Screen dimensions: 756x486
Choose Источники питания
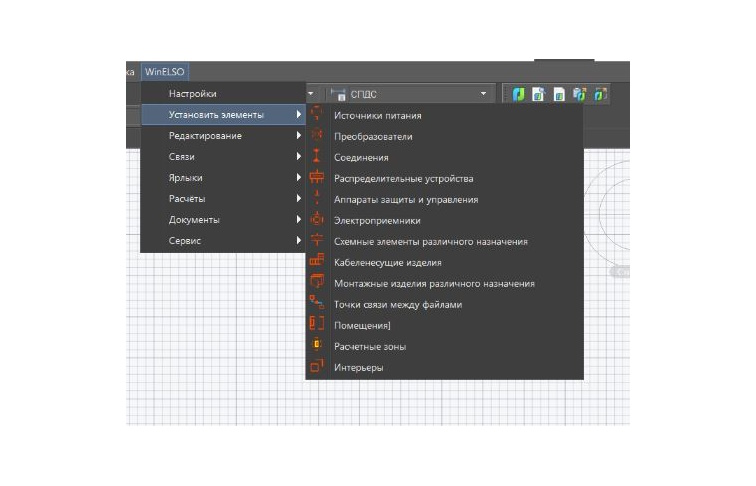445,116
